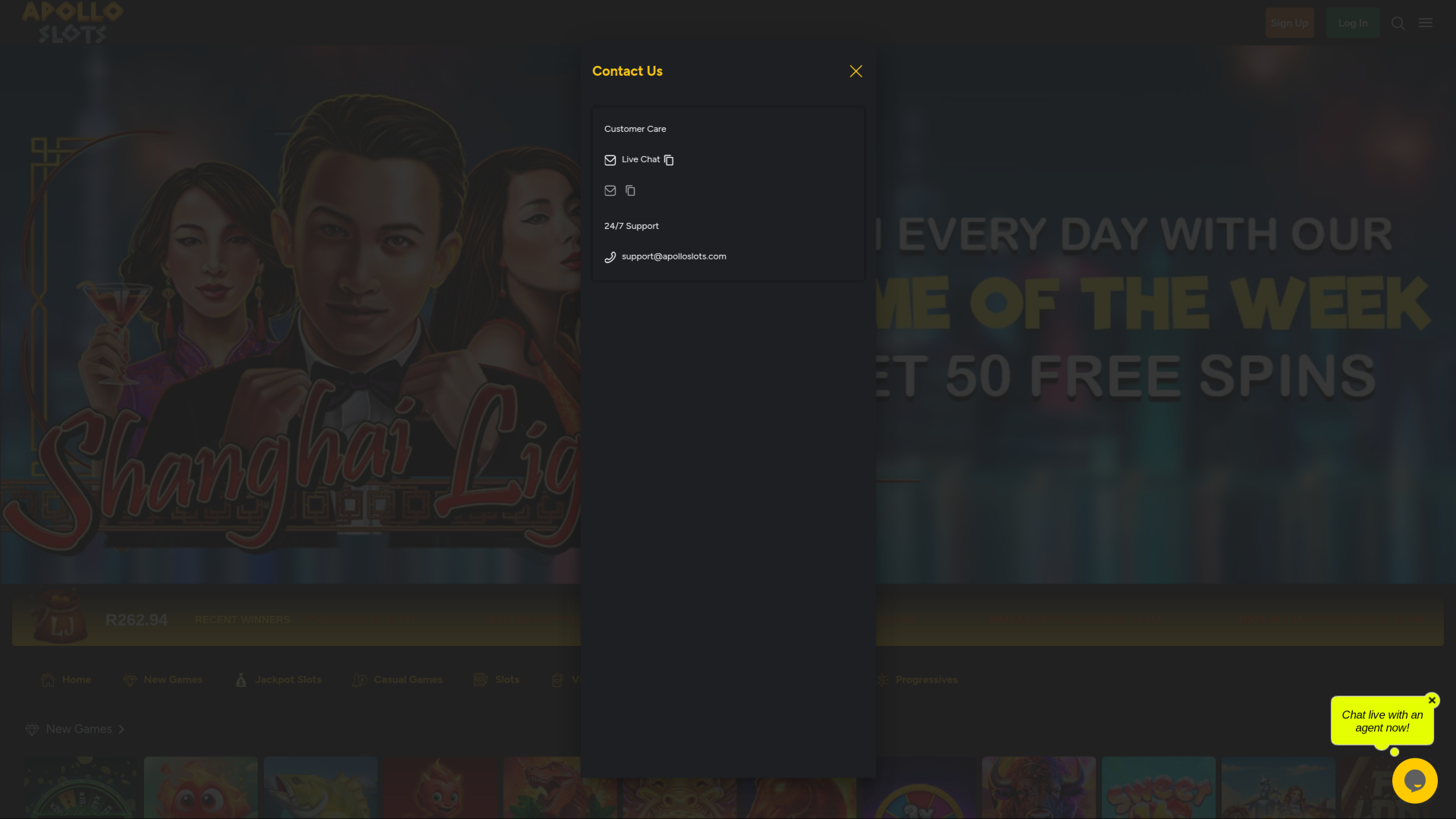
Task: Copy the Live Chat entry
Action: coord(669,160)
